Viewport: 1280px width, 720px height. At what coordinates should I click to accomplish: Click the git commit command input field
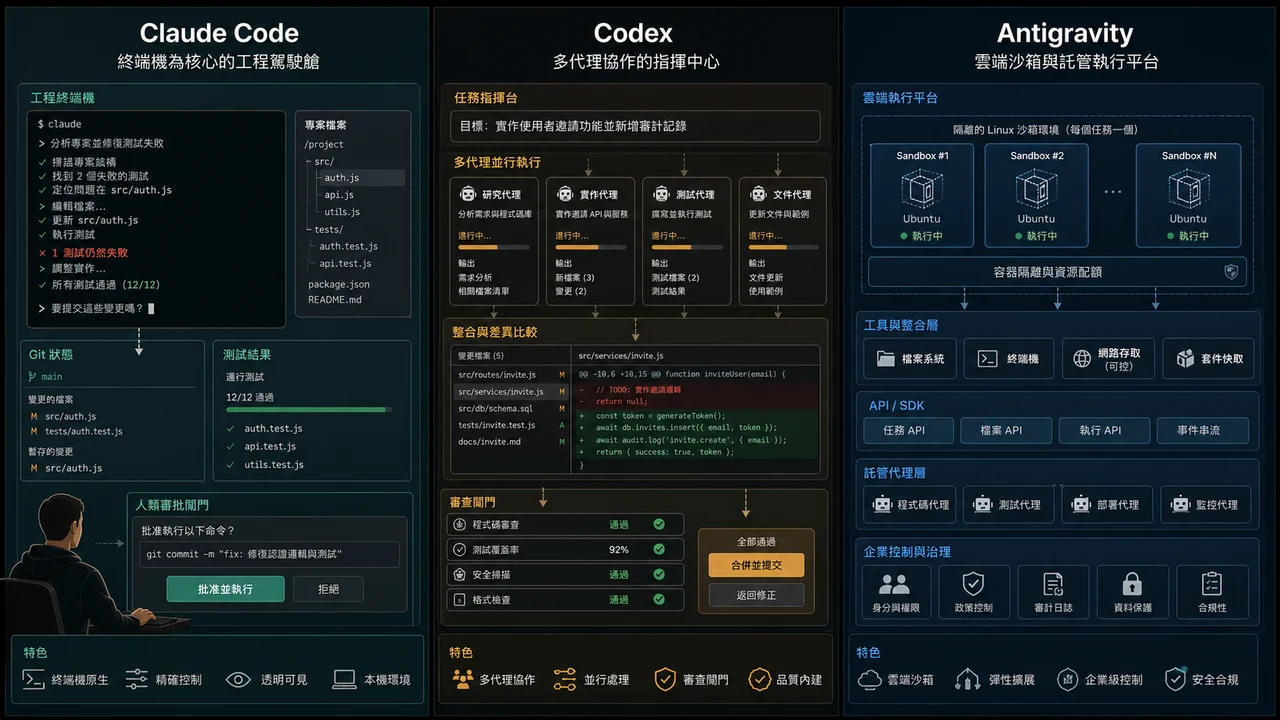pos(269,554)
